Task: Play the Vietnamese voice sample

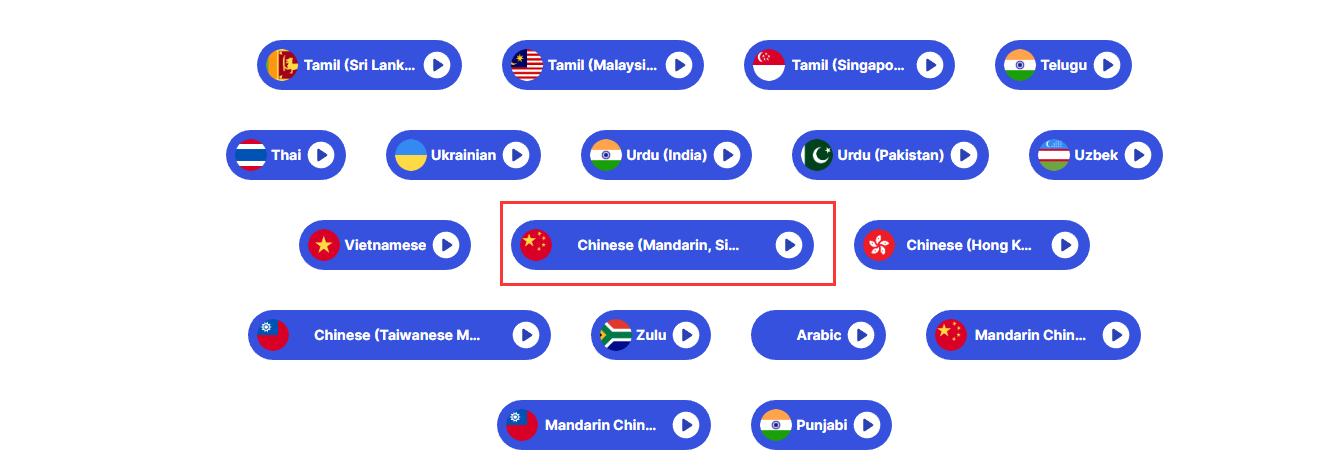Action: pos(445,245)
